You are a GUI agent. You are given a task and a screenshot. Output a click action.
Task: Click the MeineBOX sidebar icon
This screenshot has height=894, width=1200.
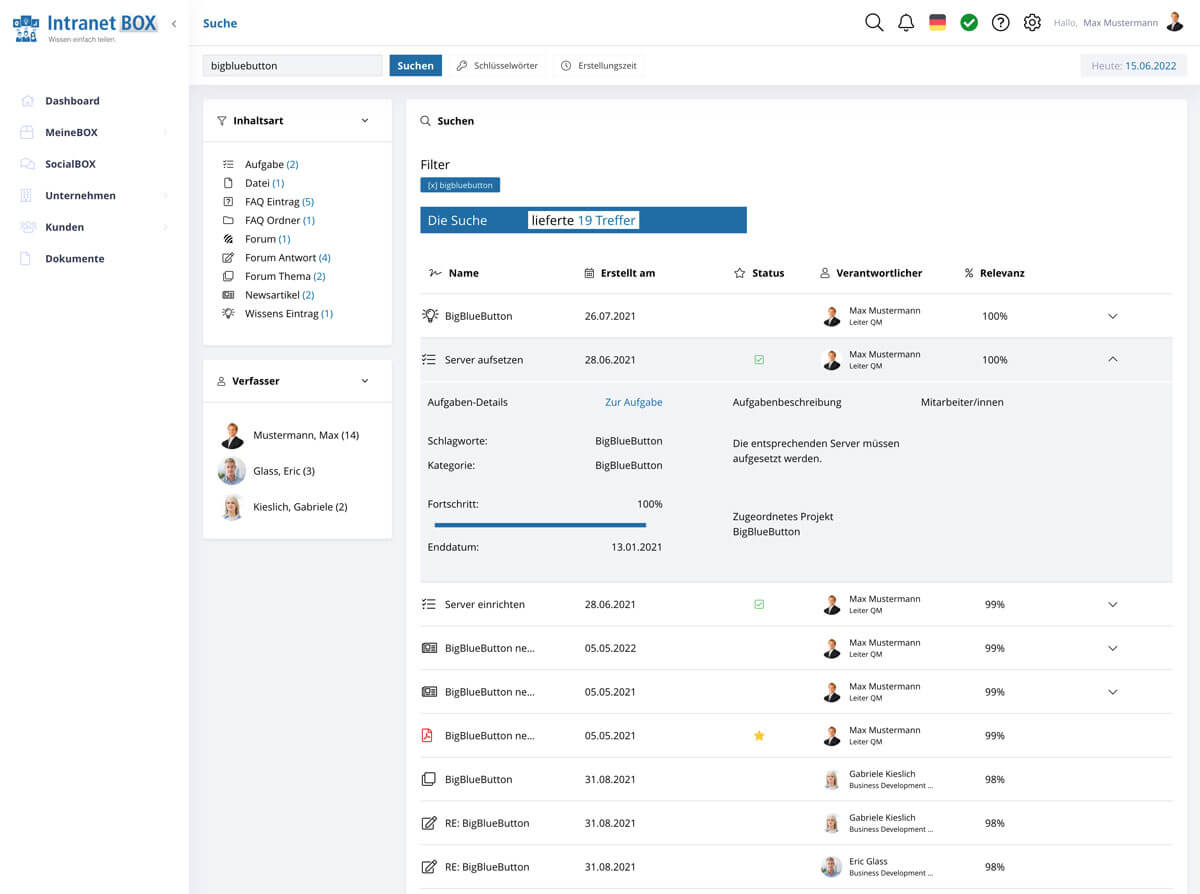[x=27, y=132]
